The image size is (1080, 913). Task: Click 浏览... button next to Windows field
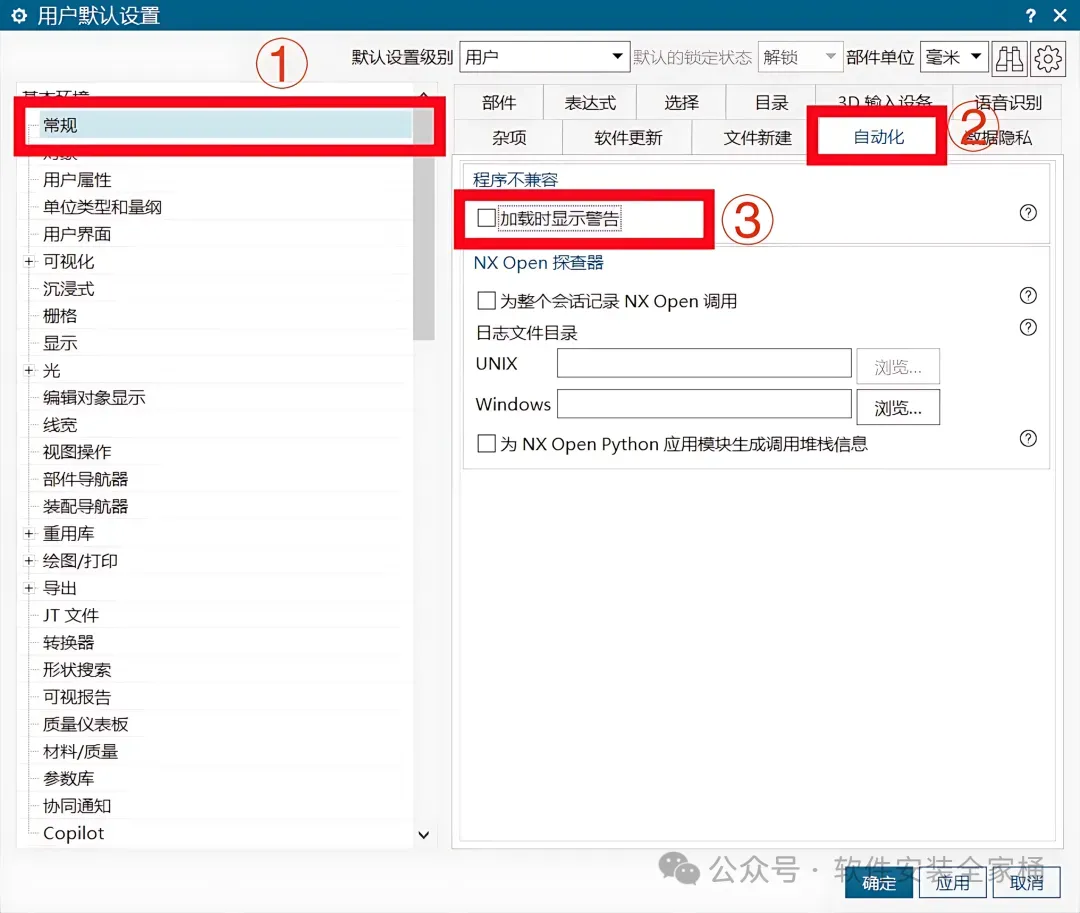(897, 408)
